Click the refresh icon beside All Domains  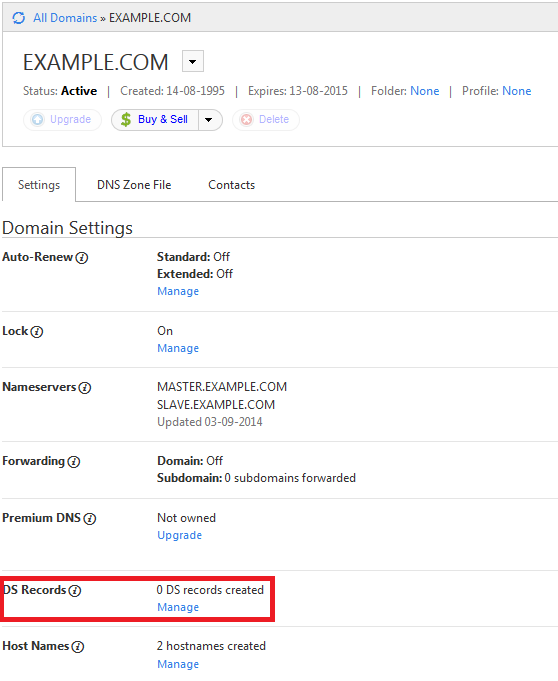coord(19,18)
